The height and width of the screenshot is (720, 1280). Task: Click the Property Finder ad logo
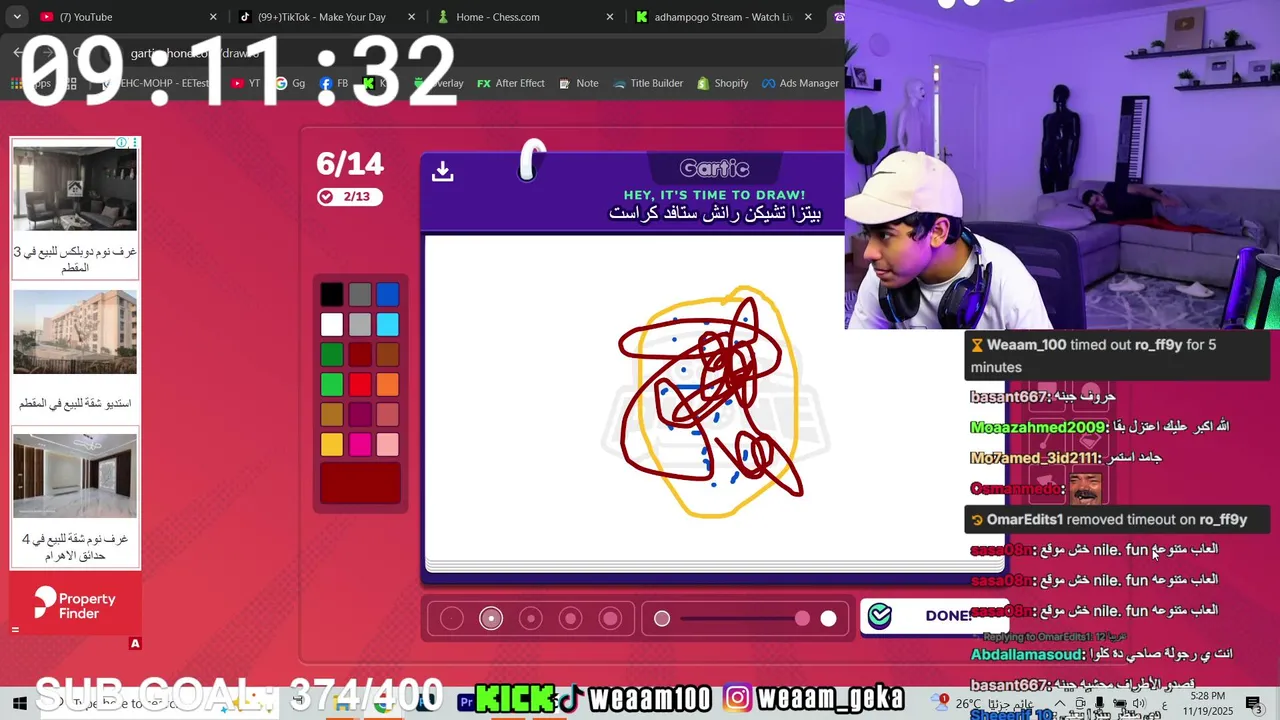pyautogui.click(x=75, y=604)
